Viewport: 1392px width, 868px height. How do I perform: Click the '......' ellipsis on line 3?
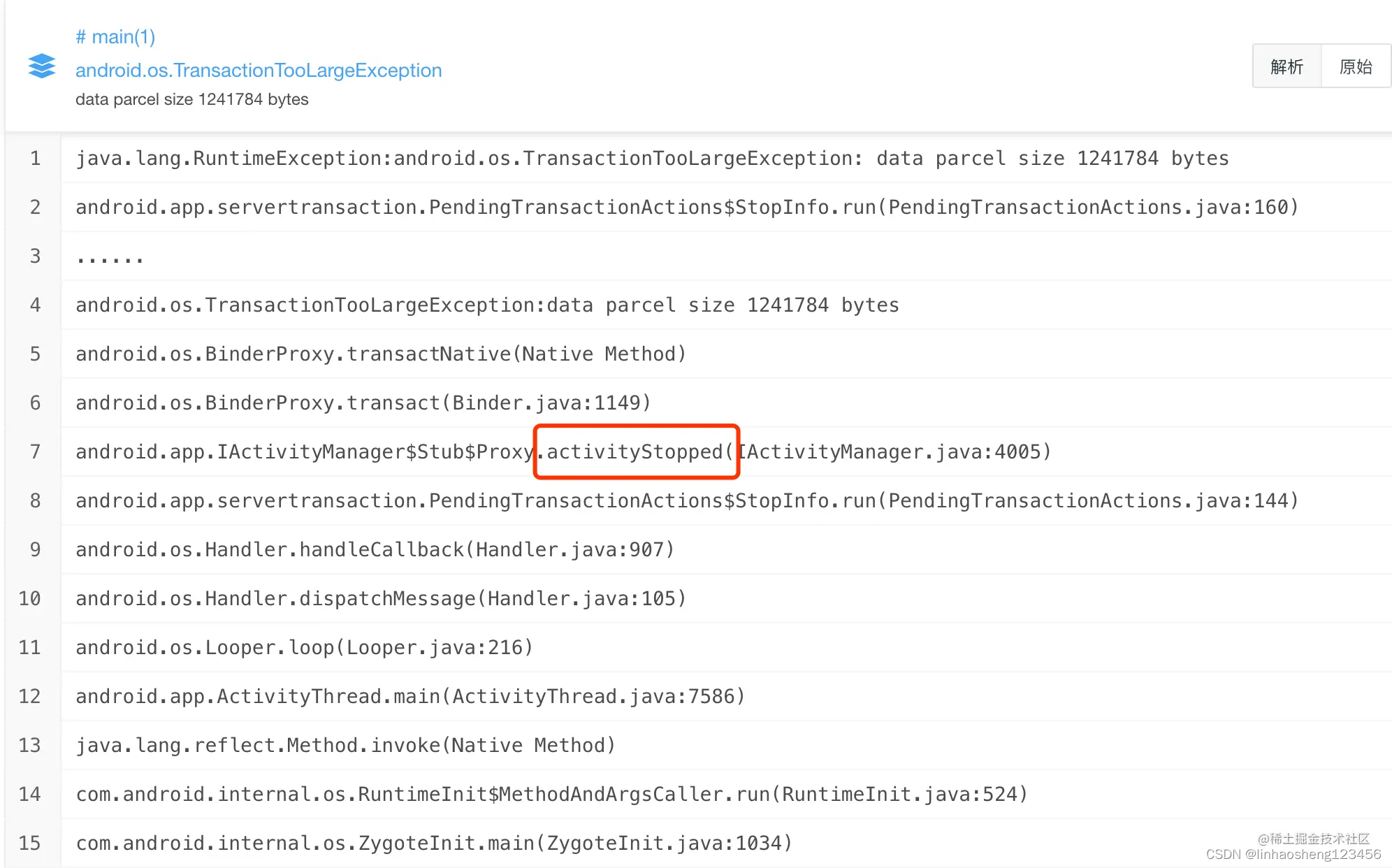tap(110, 259)
